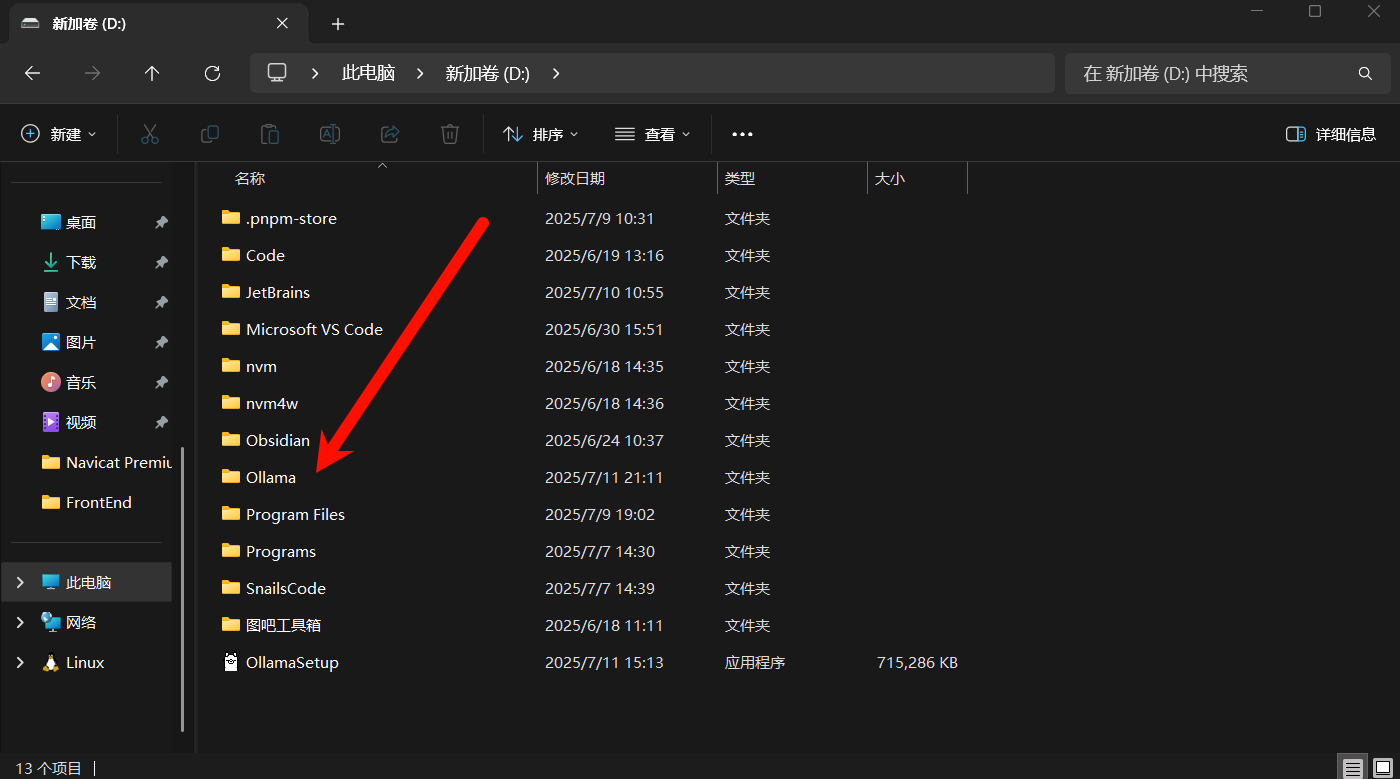Click 新加卷 (D:) in the address breadcrumb

[488, 73]
